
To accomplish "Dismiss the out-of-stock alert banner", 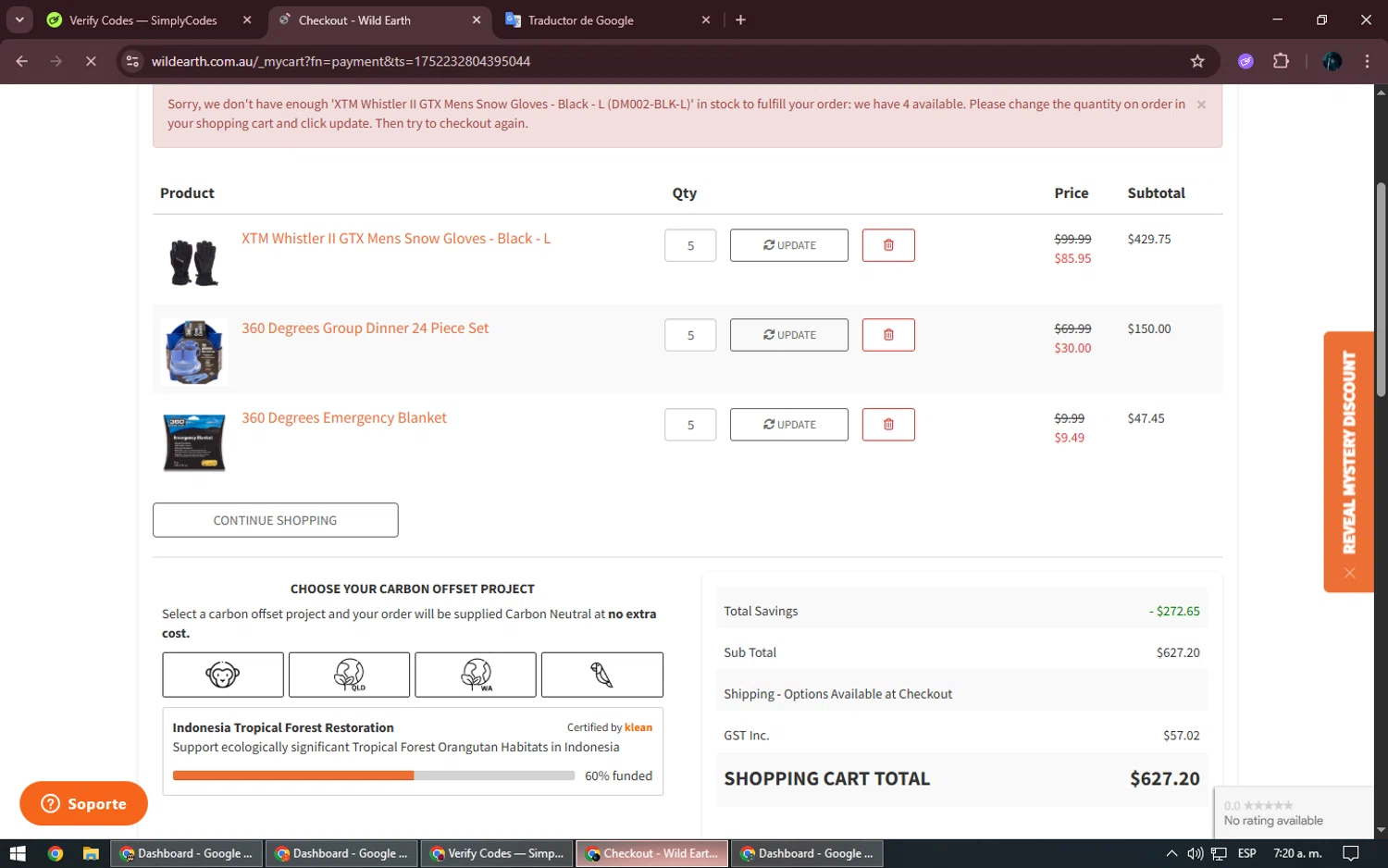I will click(x=1201, y=105).
